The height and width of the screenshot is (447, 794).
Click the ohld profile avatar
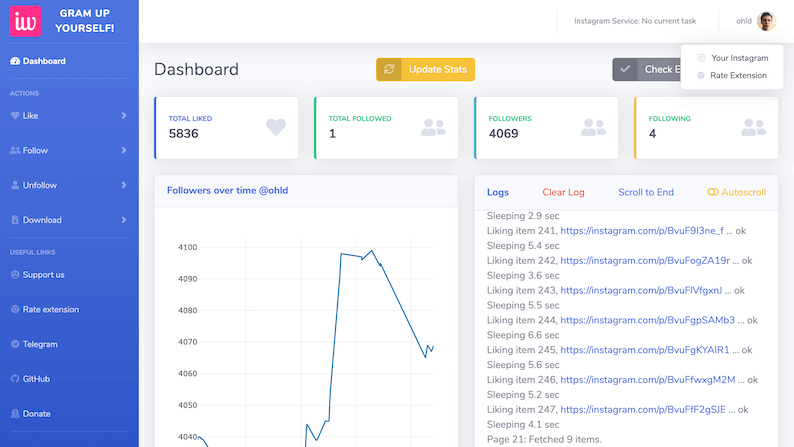point(766,21)
